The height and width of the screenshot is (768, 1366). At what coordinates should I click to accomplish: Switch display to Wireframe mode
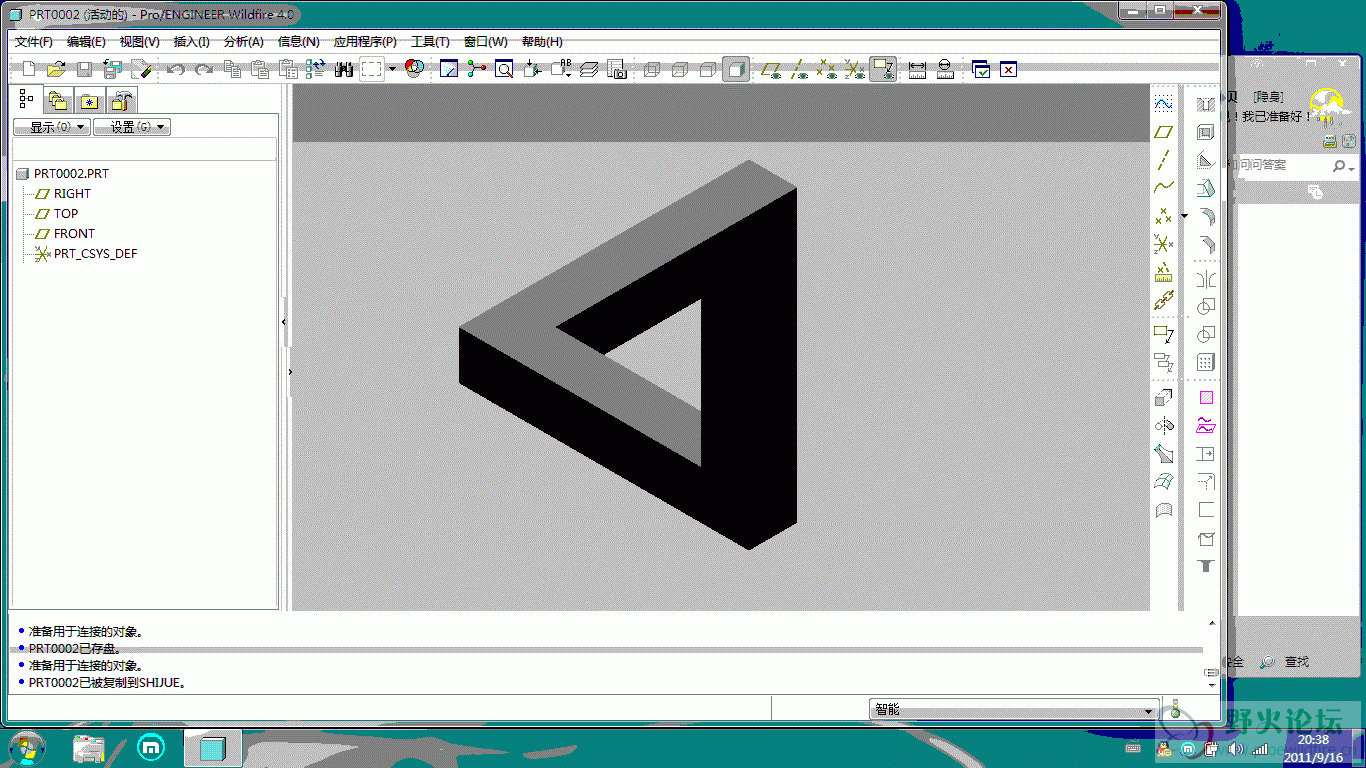653,69
